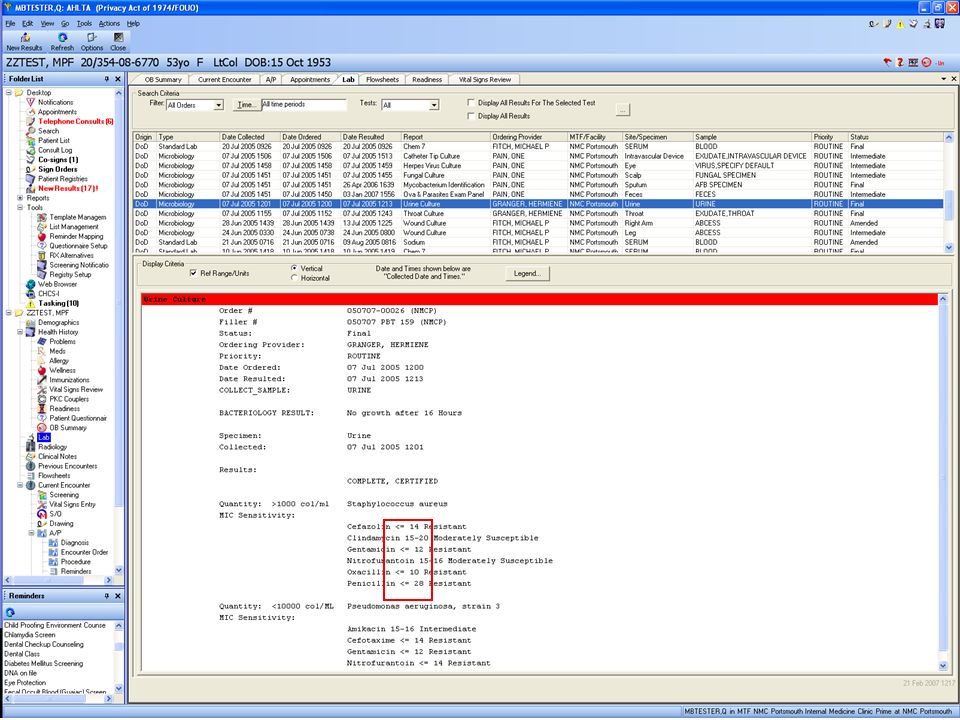Viewport: 960px width, 720px height.
Task: Switch to the Appointments tab
Action: pyautogui.click(x=310, y=80)
